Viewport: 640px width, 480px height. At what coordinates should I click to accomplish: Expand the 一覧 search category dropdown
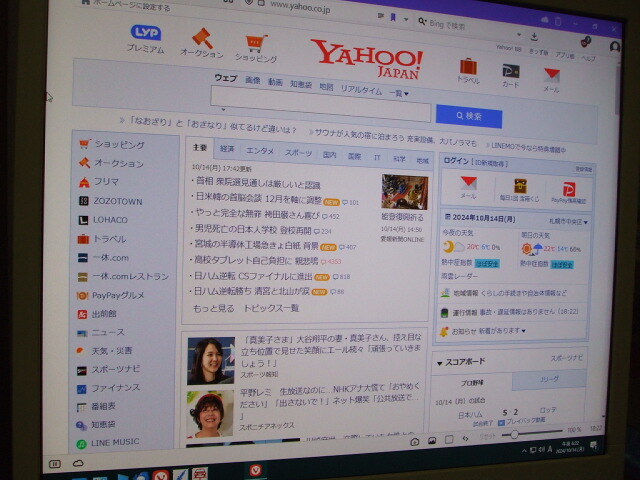point(399,93)
